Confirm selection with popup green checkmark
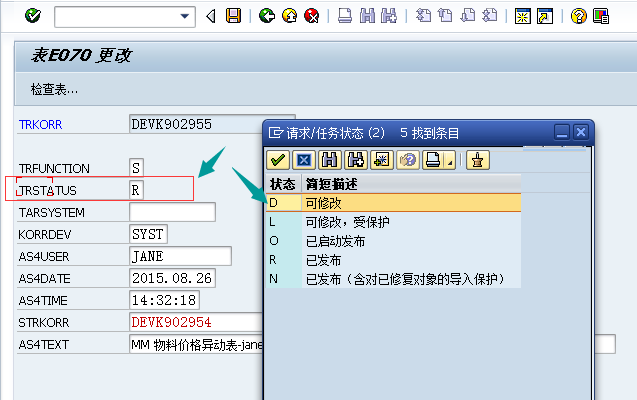The width and height of the screenshot is (637, 400). click(x=278, y=160)
